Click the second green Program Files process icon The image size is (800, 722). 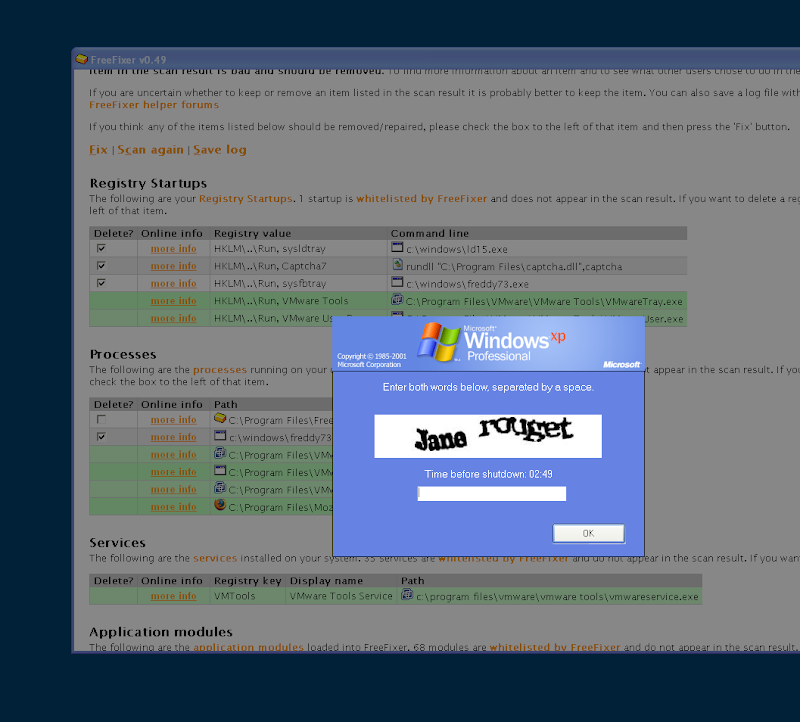click(x=220, y=470)
